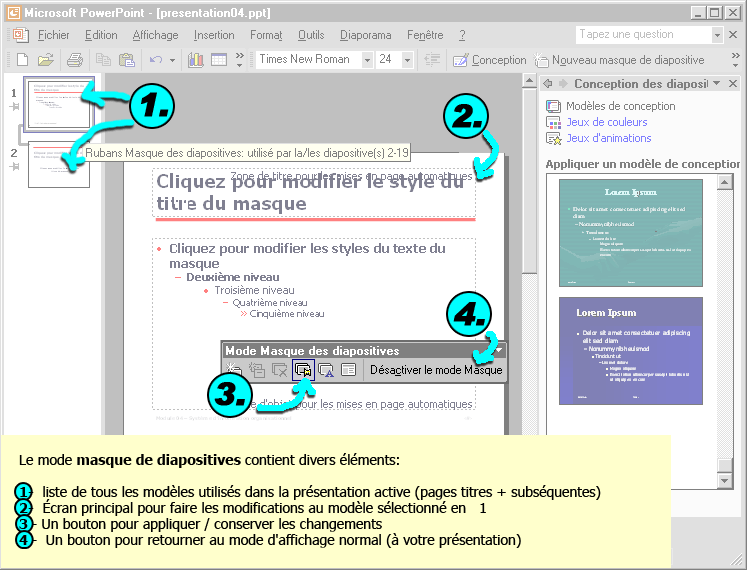Click the Paste clipboard icon
Viewport: 747px width, 570px height.
[x=126, y=60]
